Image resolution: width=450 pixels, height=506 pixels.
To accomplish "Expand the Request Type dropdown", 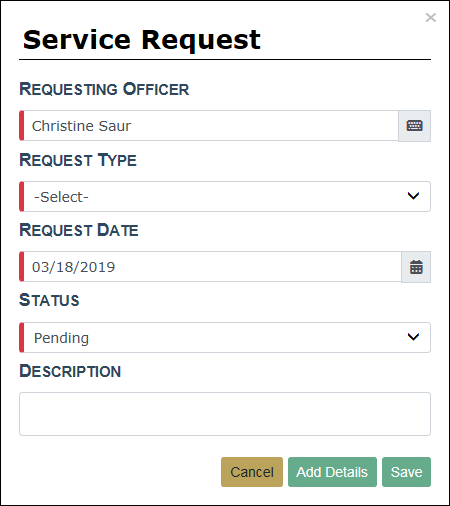I will click(225, 197).
